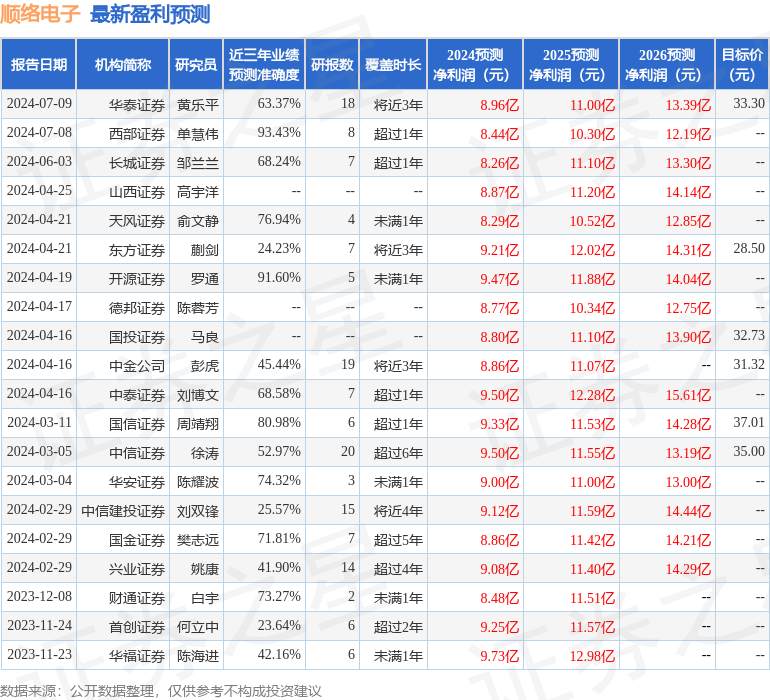Image resolution: width=770 pixels, height=700 pixels.
Task: Select the 2024预测净利润 column header
Action: 475,64
